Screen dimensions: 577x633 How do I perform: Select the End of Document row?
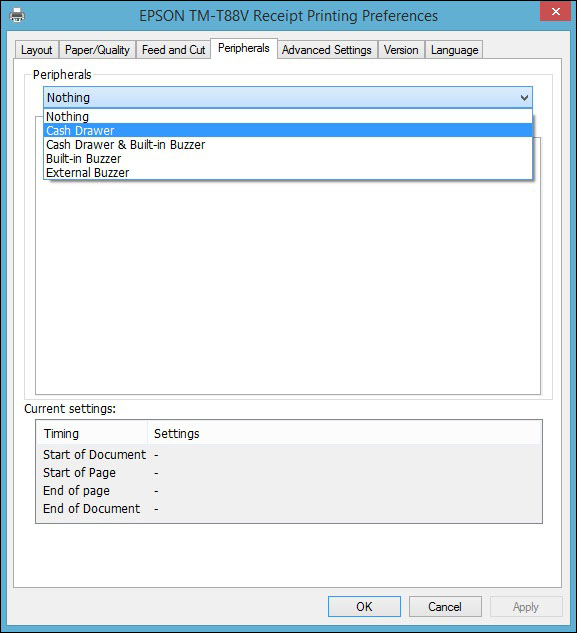point(289,509)
